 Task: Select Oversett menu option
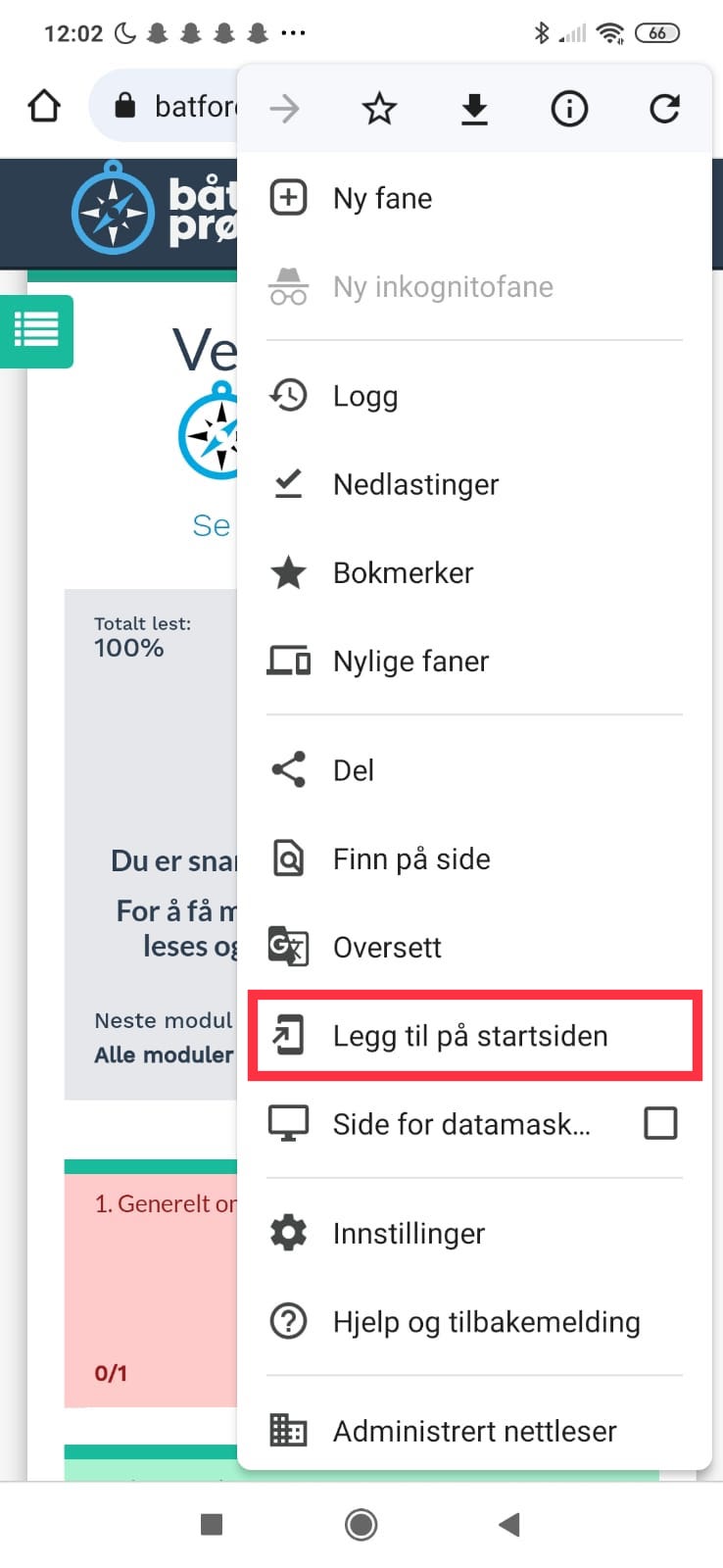point(474,947)
